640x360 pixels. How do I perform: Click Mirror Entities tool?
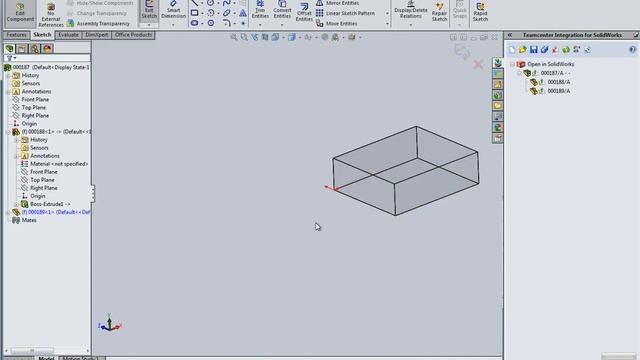(x=338, y=3)
